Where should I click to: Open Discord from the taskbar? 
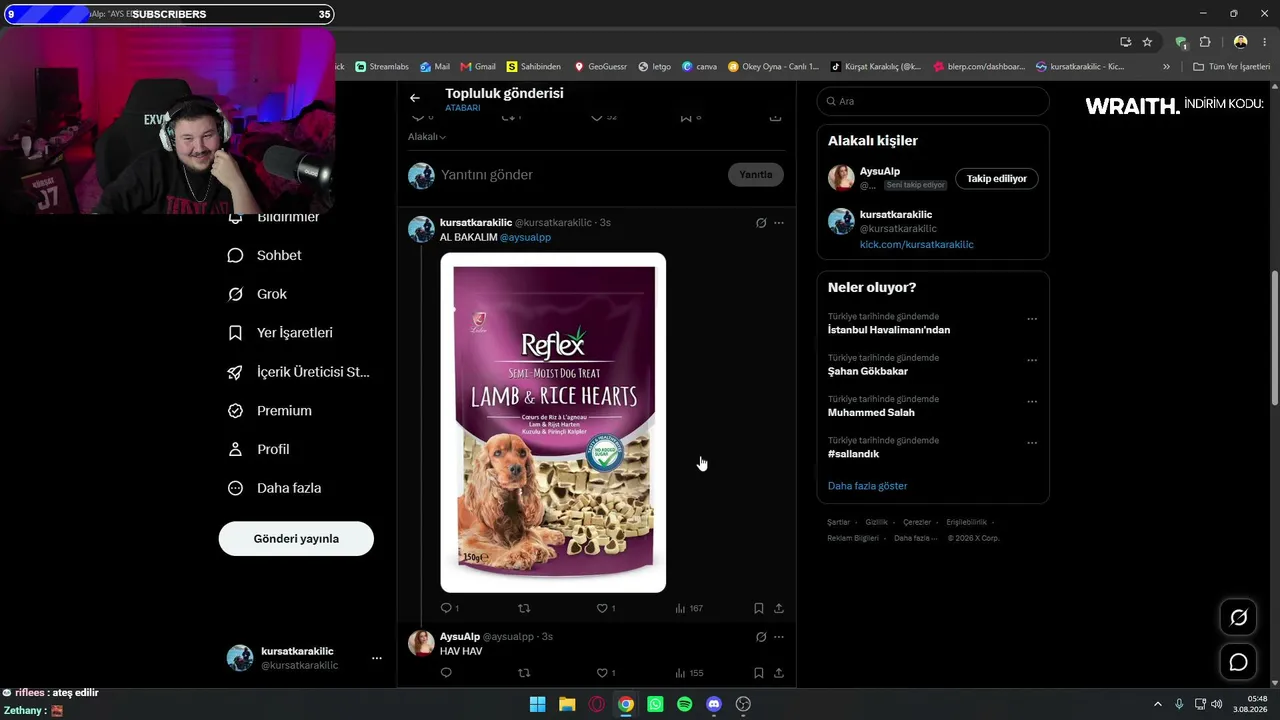(x=714, y=704)
